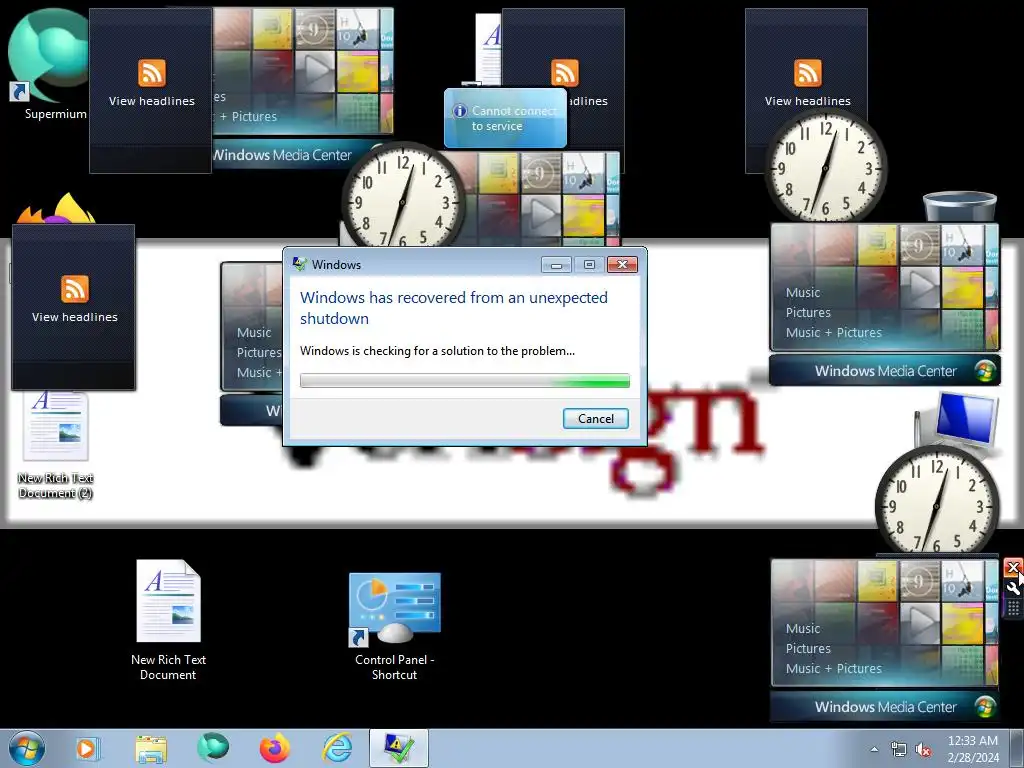Click Windows Media Center bar of bottom-right gadget
Image resolution: width=1024 pixels, height=768 pixels.
pos(885,707)
